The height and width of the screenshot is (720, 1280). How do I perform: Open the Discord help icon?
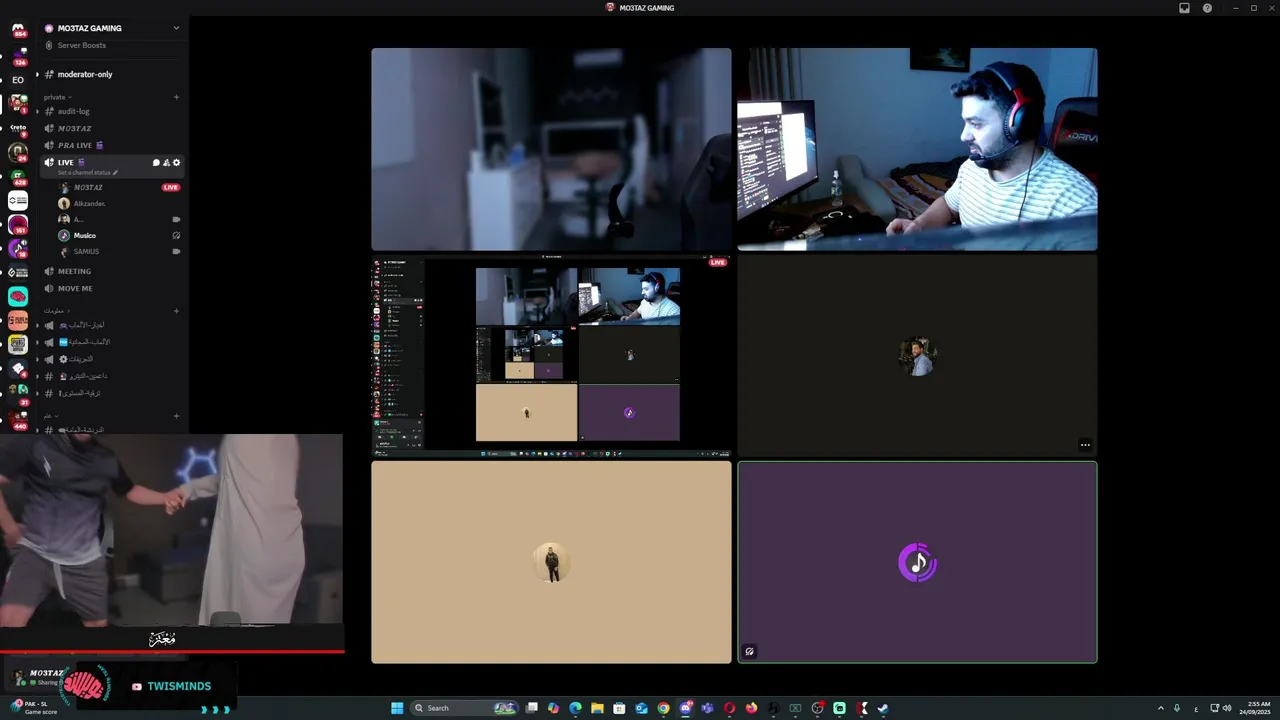pyautogui.click(x=1207, y=8)
